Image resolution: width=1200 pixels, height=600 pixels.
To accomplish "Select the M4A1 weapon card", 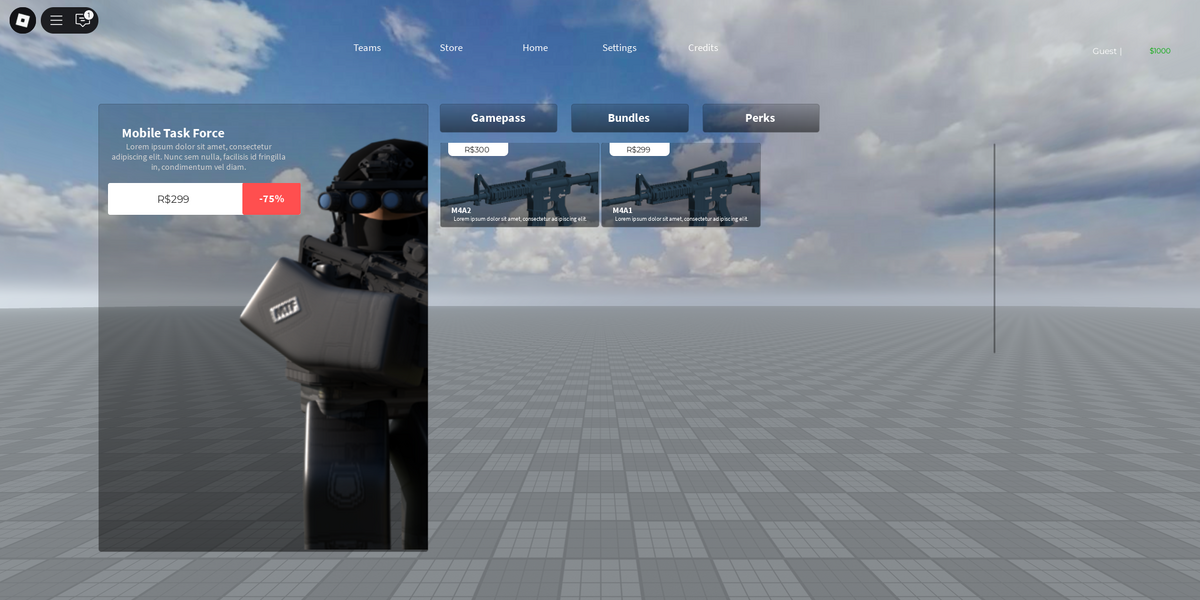I will (681, 185).
